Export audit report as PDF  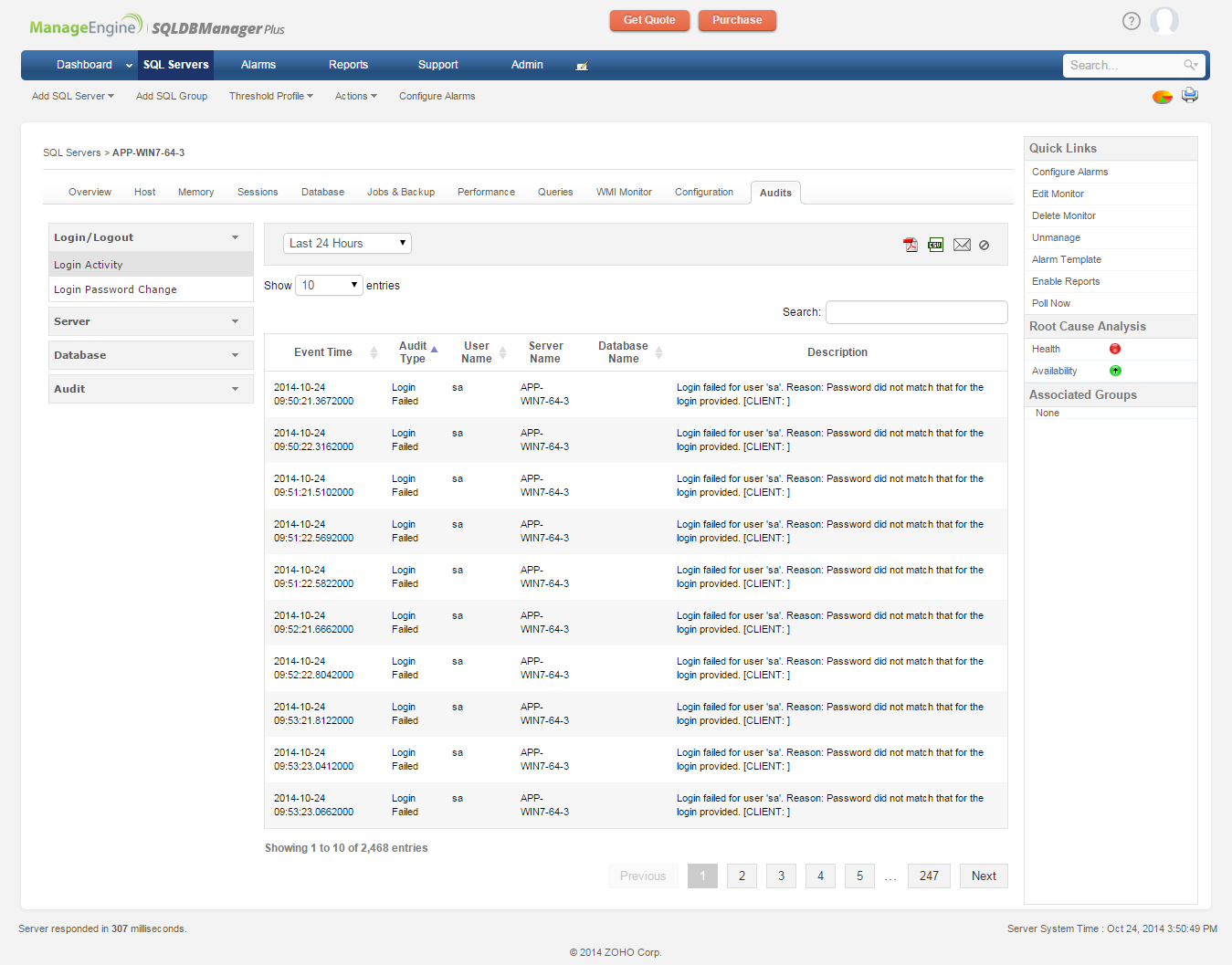[910, 245]
